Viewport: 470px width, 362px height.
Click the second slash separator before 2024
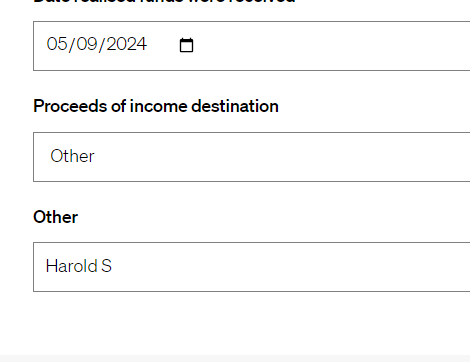coord(102,45)
